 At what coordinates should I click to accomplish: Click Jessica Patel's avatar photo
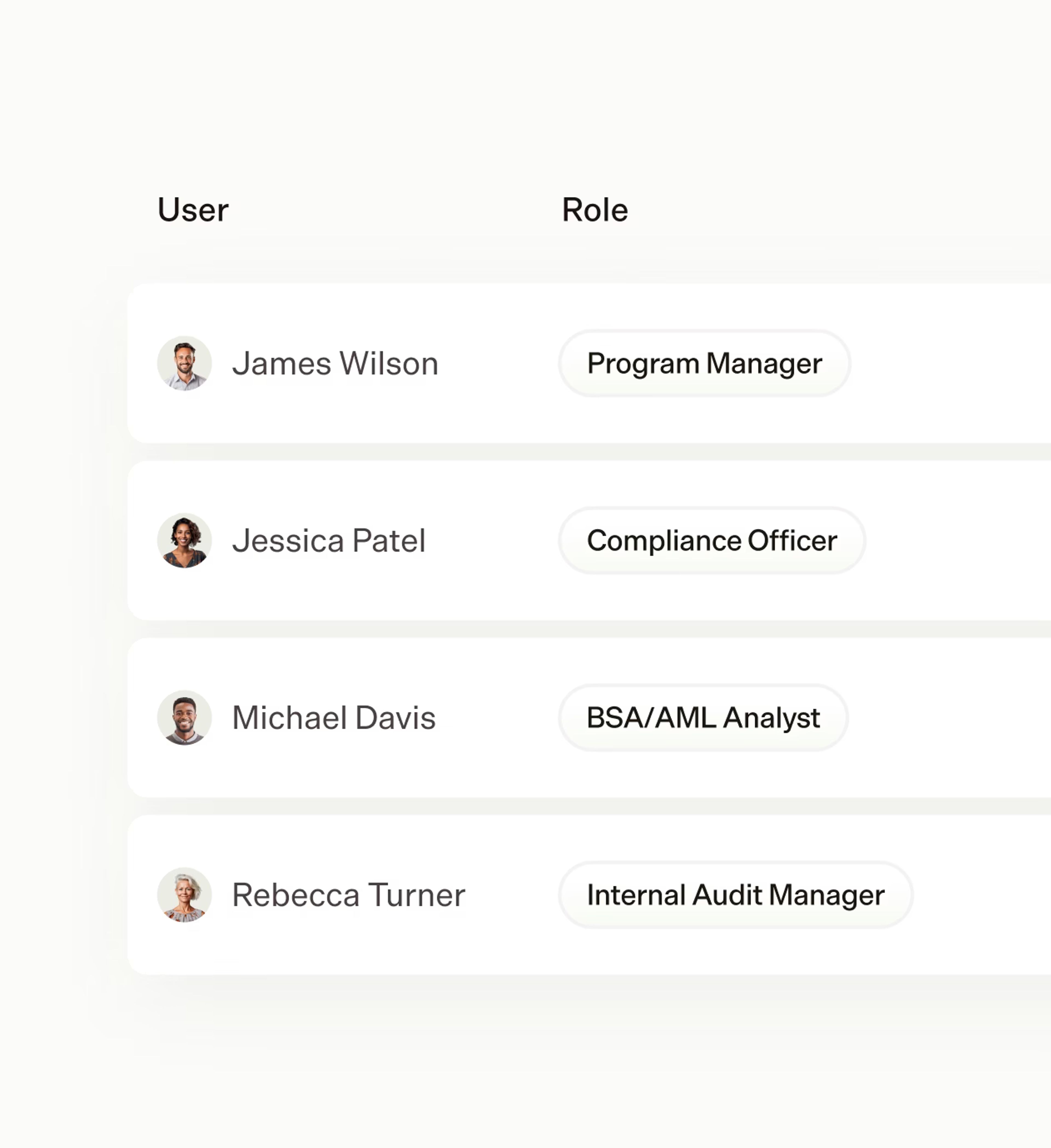184,540
